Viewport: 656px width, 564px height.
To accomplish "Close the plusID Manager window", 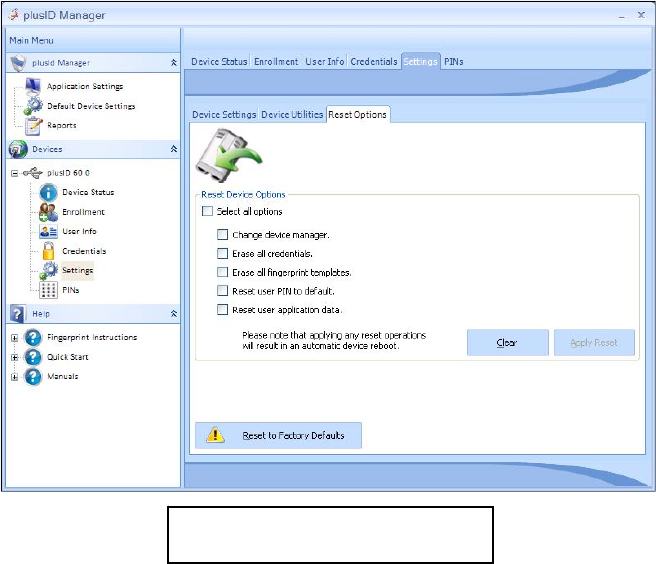I will click(641, 15).
